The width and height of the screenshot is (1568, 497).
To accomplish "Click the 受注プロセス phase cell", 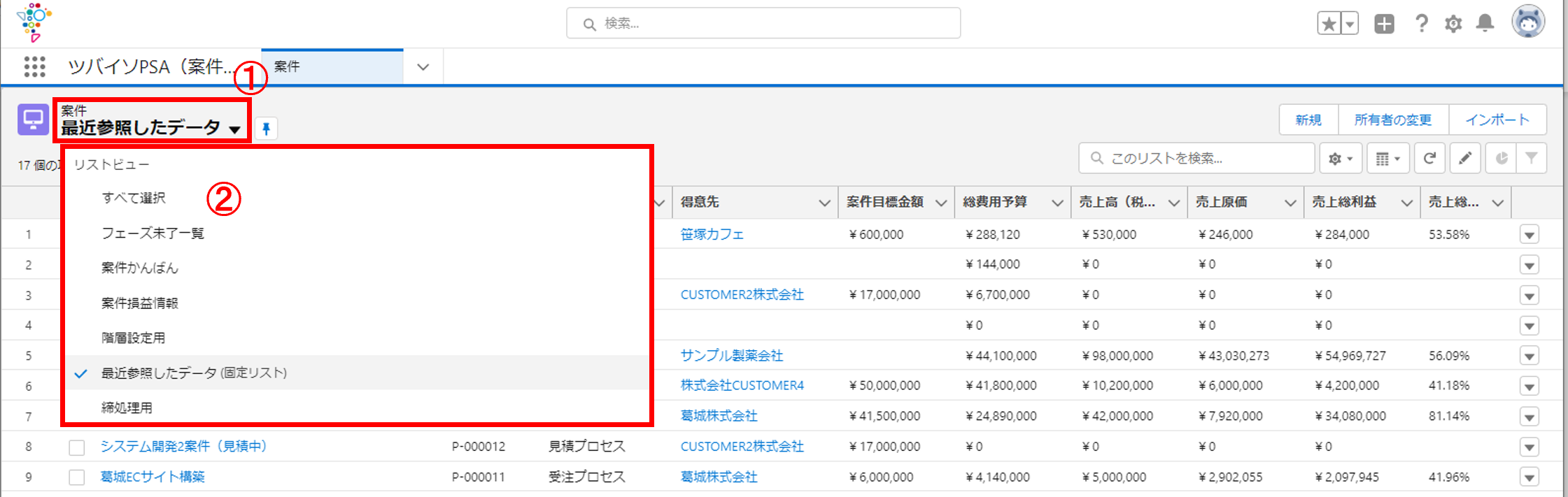I will (586, 477).
